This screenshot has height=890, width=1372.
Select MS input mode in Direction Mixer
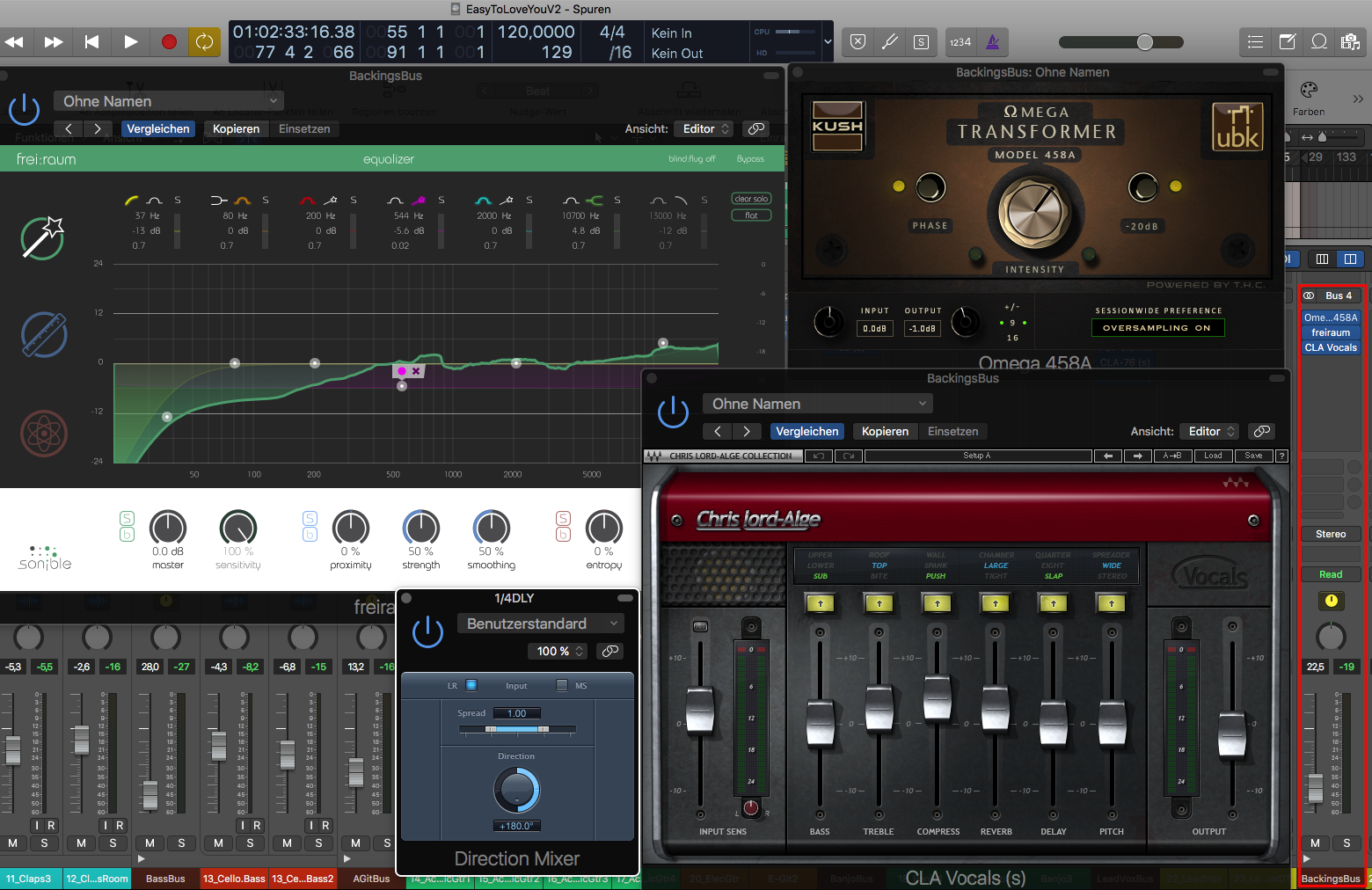pyautogui.click(x=562, y=685)
